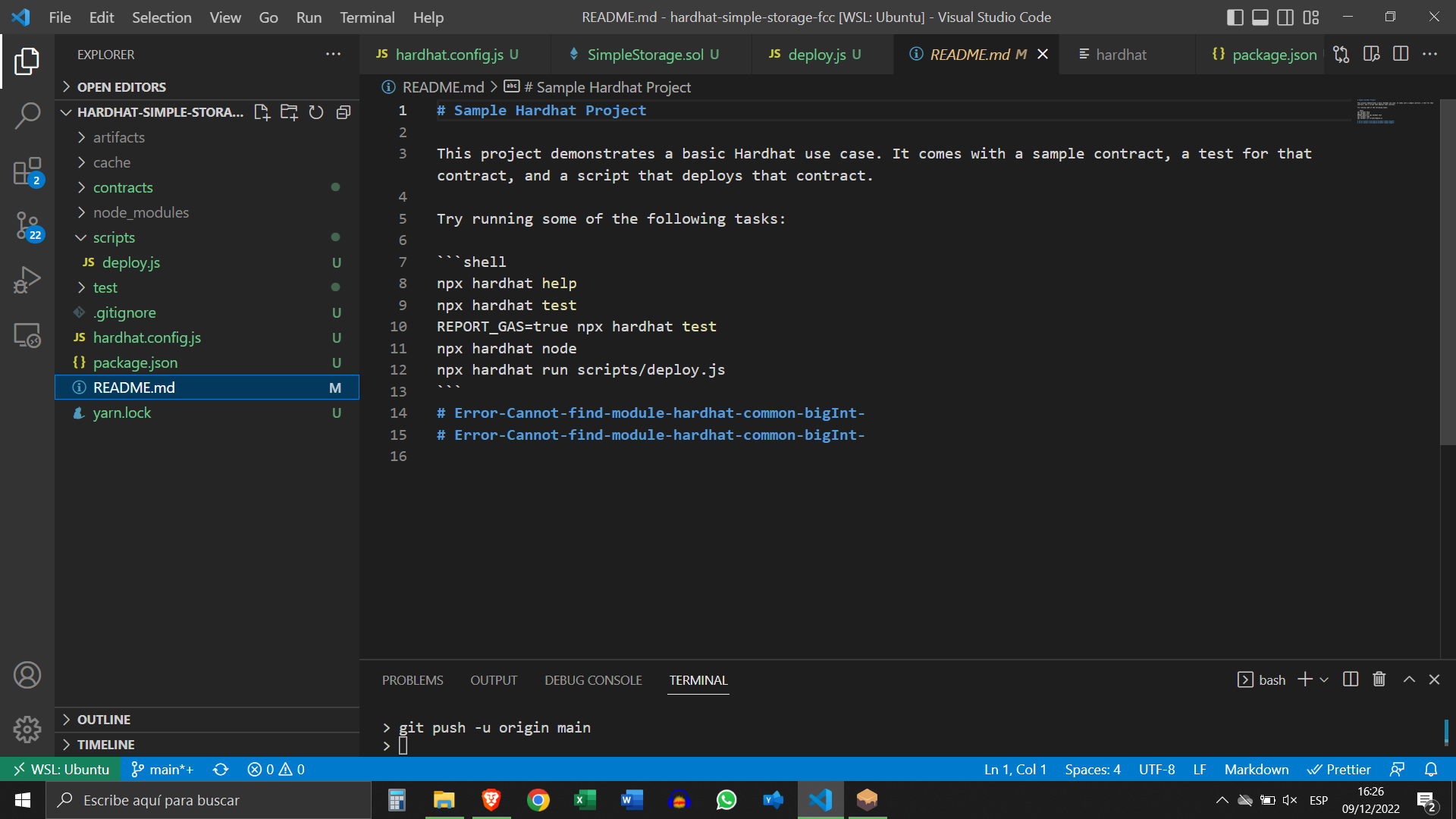Toggle the Primary Side Bar visibility
Screen dimensions: 1456x819
(x=1235, y=17)
